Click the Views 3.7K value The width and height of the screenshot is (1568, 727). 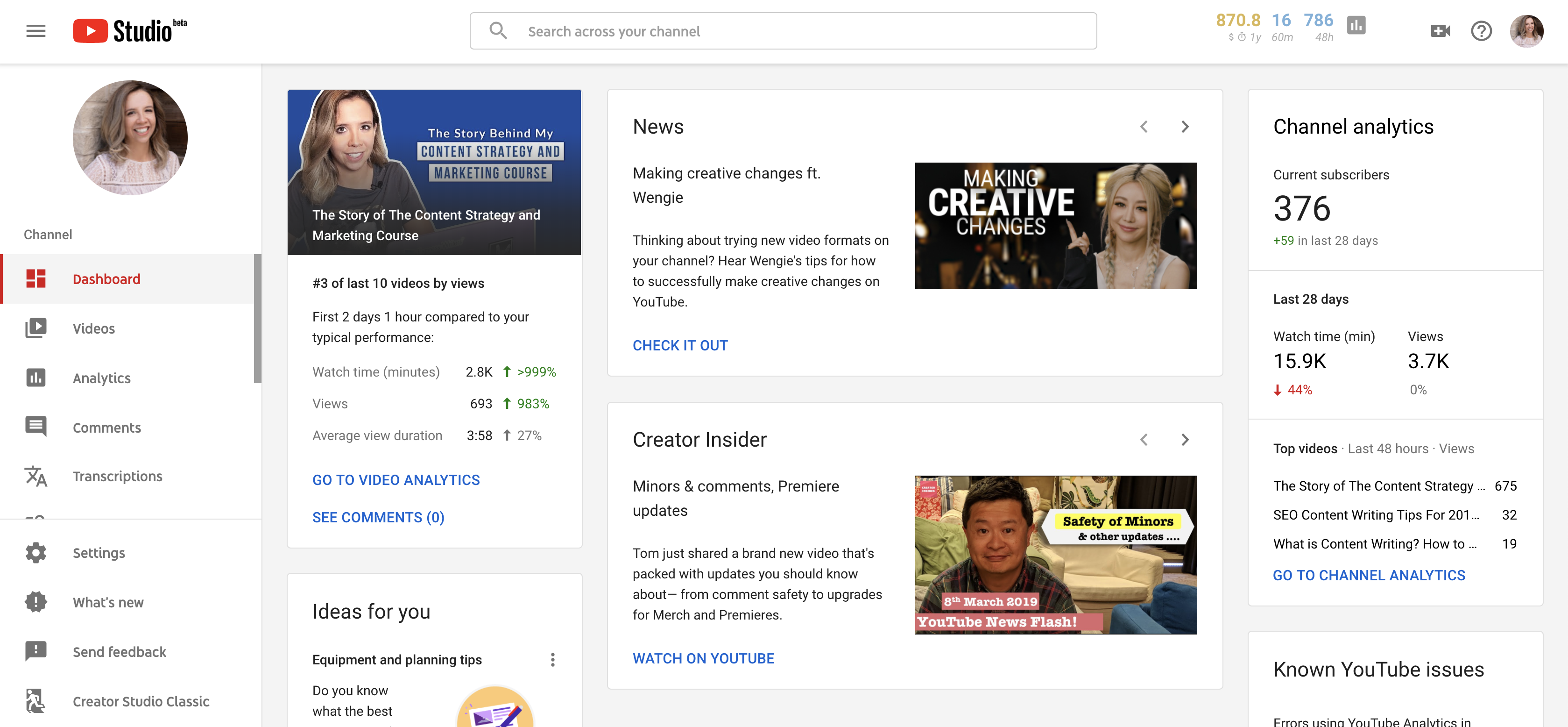tap(1428, 362)
